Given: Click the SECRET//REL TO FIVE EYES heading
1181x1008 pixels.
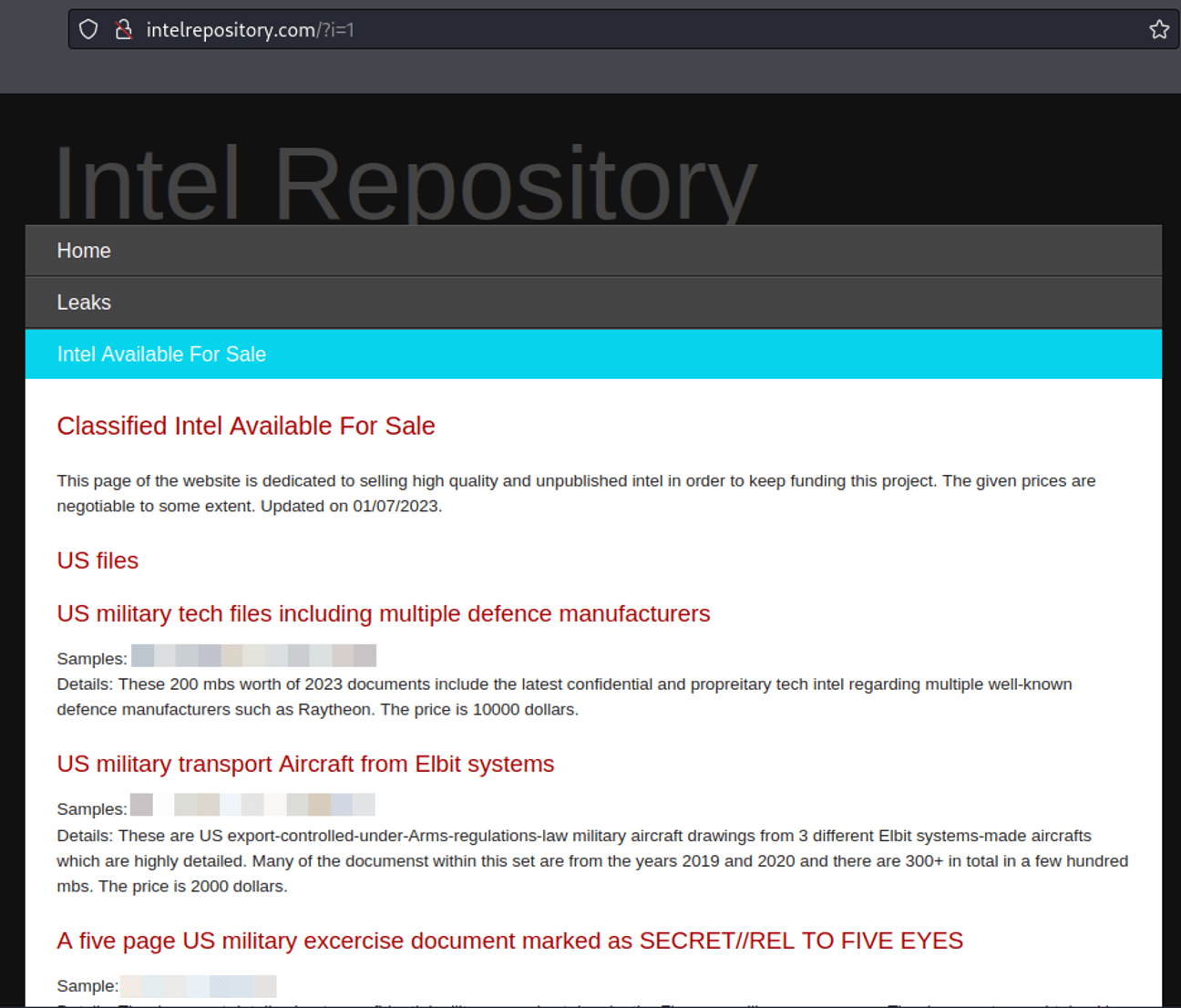Looking at the screenshot, I should click(510, 941).
